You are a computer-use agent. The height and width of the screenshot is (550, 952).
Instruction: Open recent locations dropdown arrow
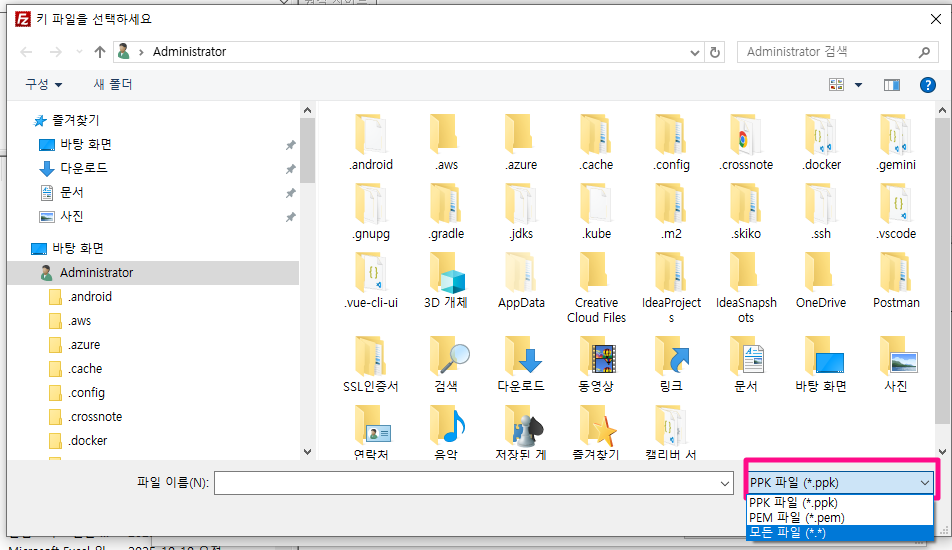click(x=79, y=52)
